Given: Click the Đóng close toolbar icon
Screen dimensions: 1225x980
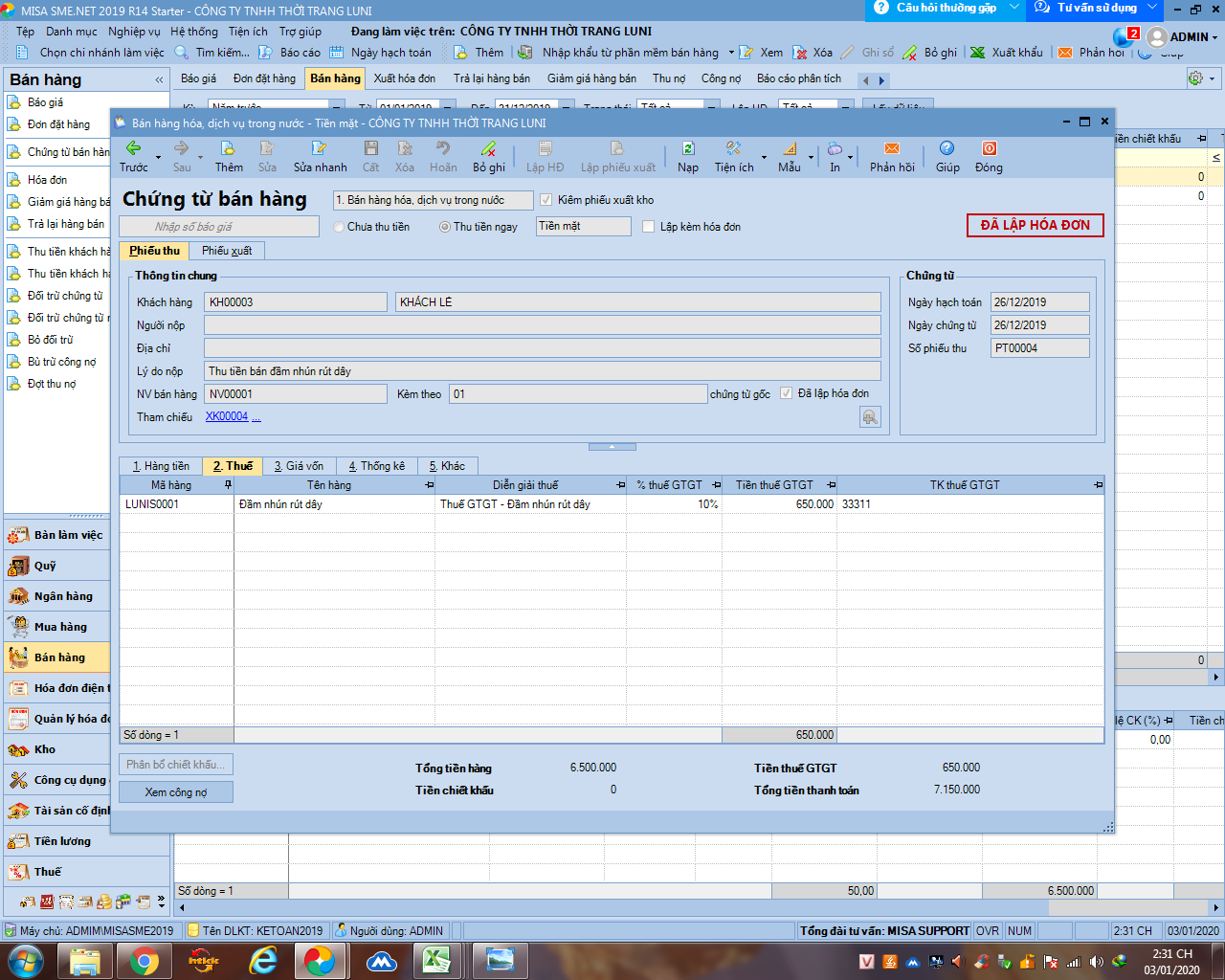Looking at the screenshot, I should [989, 149].
